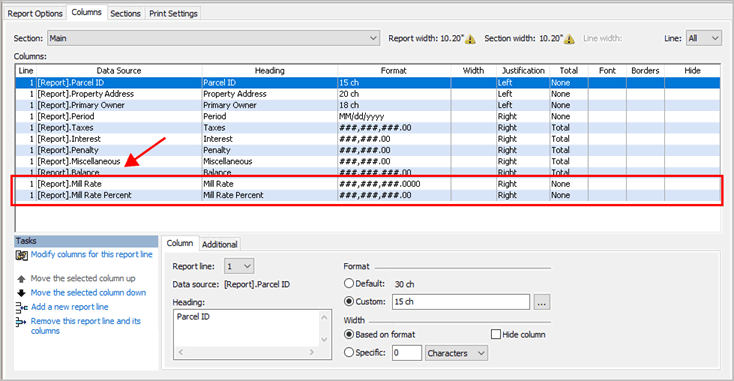Image resolution: width=734 pixels, height=381 pixels.
Task: Switch to the Additional tab
Action: [x=220, y=244]
